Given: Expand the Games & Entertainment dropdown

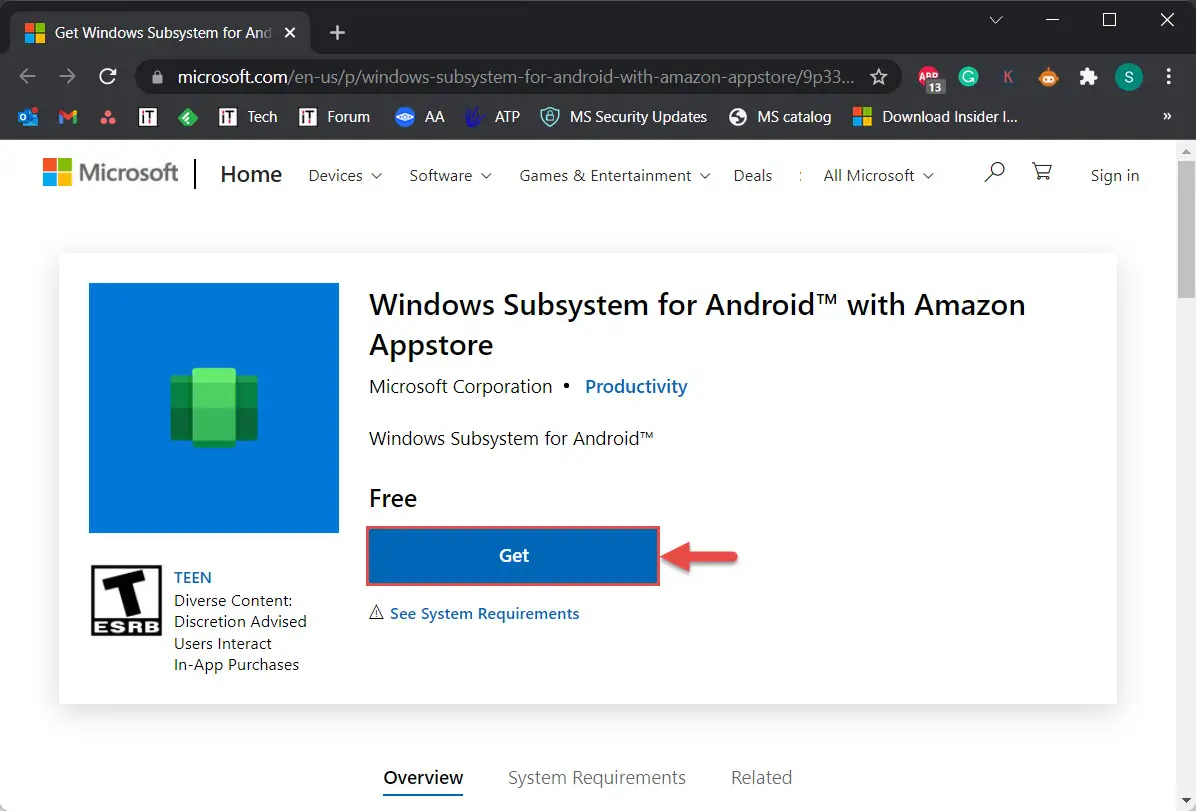Looking at the screenshot, I should [613, 175].
